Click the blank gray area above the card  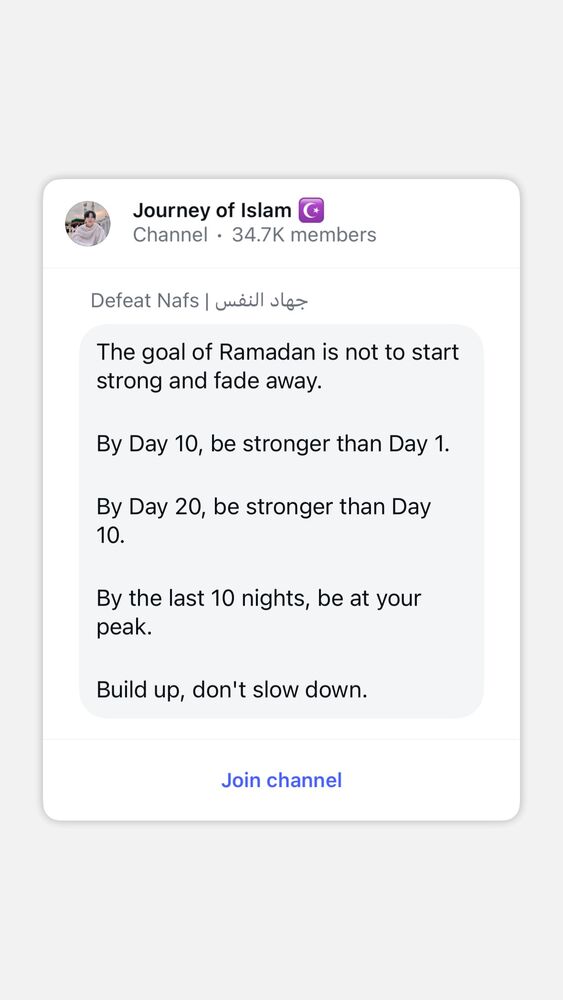point(281,89)
